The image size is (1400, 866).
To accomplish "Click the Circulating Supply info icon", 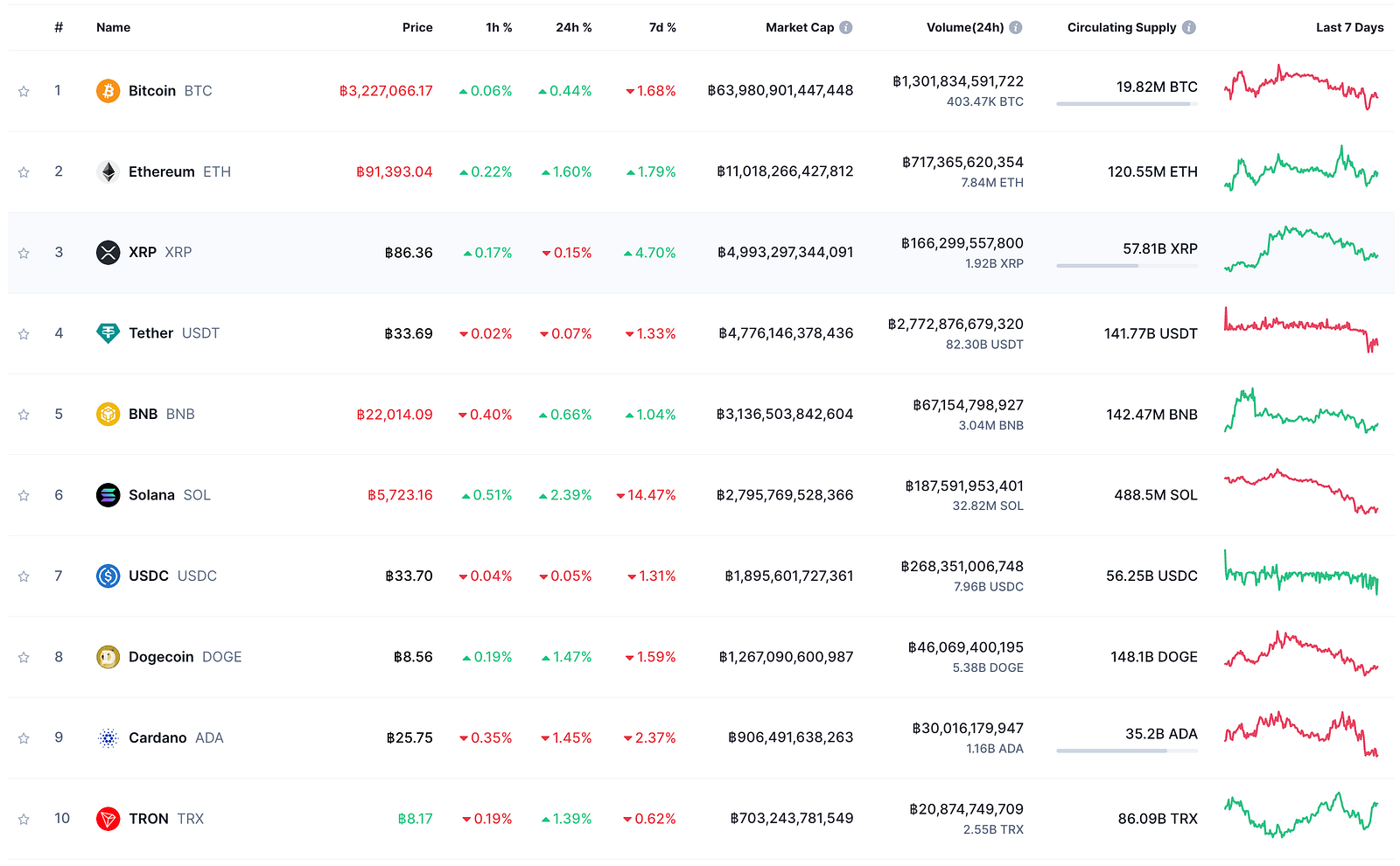I will tap(1189, 27).
